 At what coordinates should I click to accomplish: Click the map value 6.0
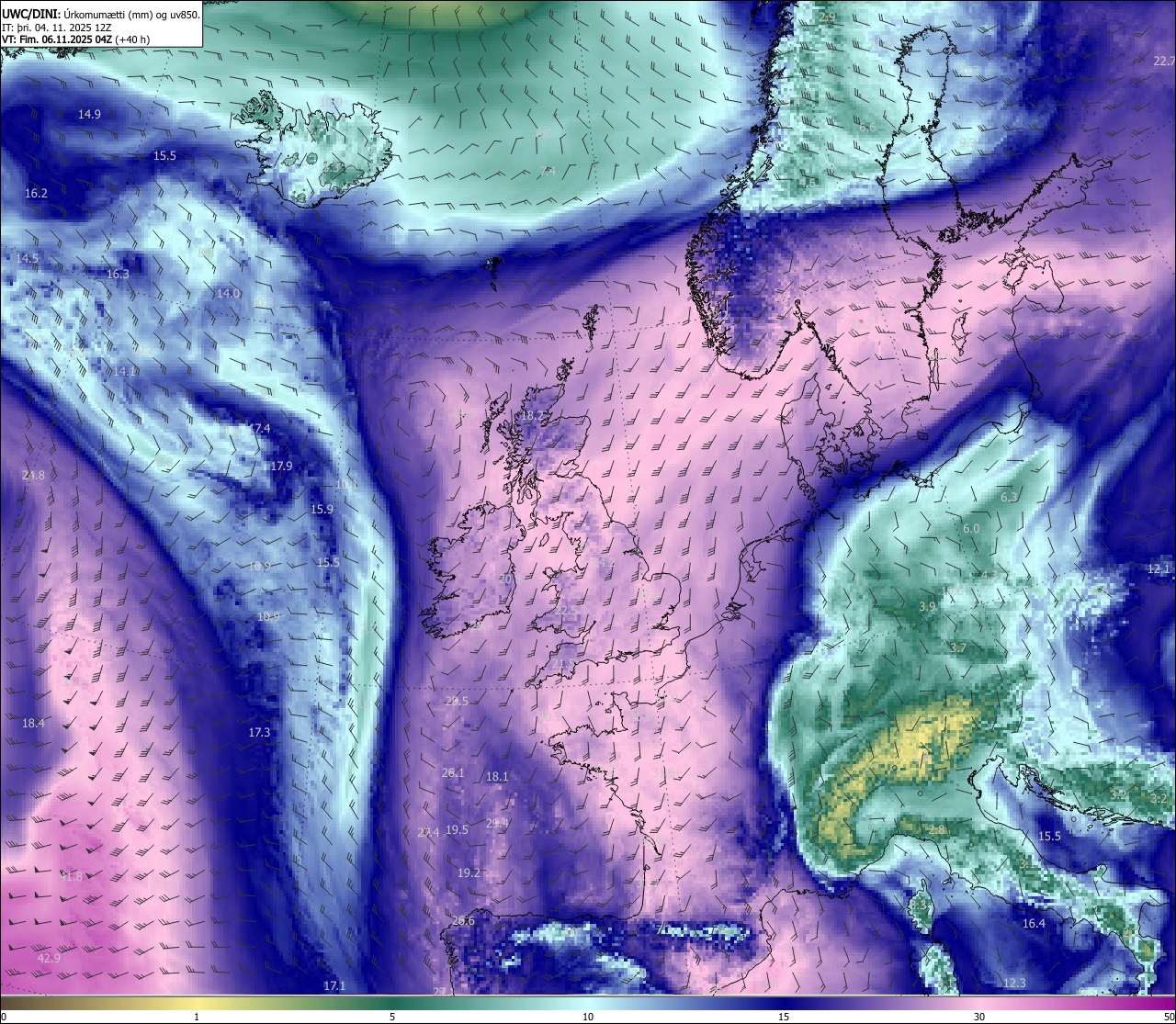[x=971, y=528]
